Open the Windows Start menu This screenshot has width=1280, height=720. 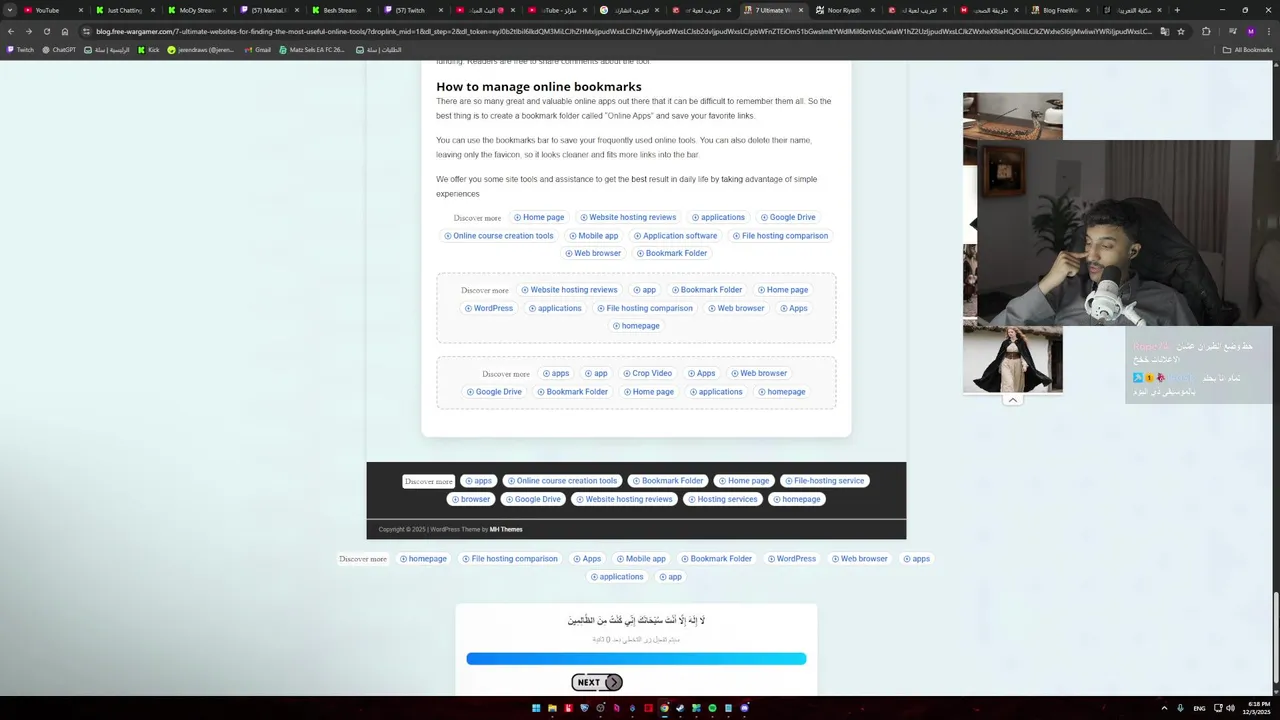(x=536, y=708)
